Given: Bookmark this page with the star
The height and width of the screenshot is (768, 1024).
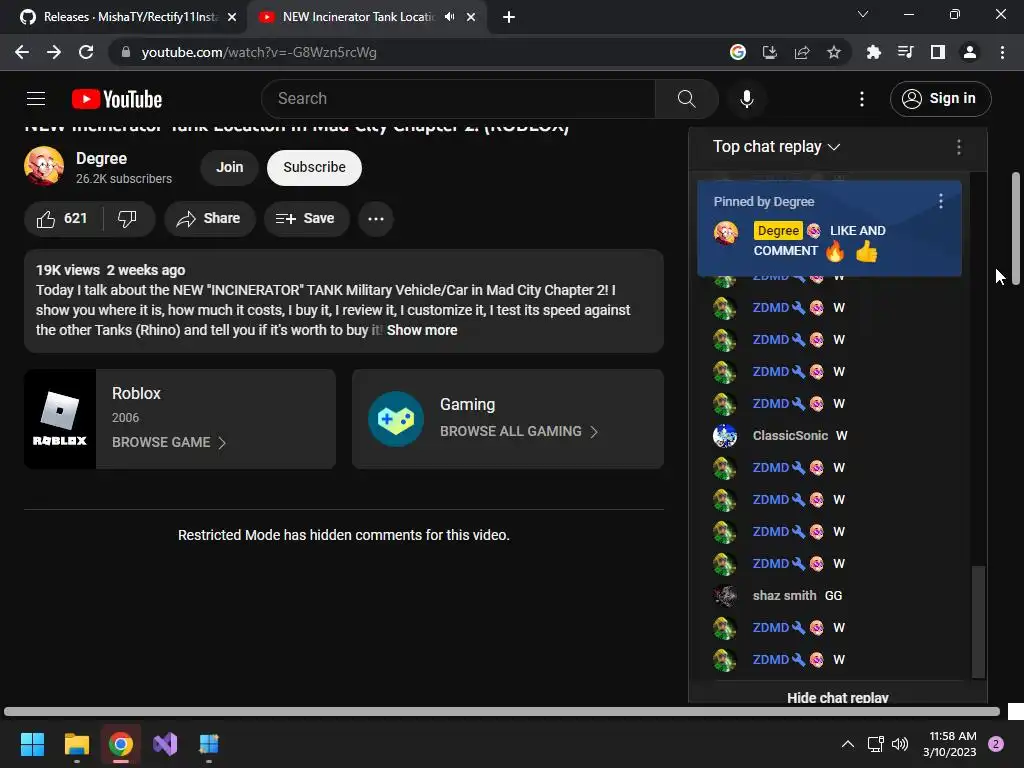Looking at the screenshot, I should [833, 52].
